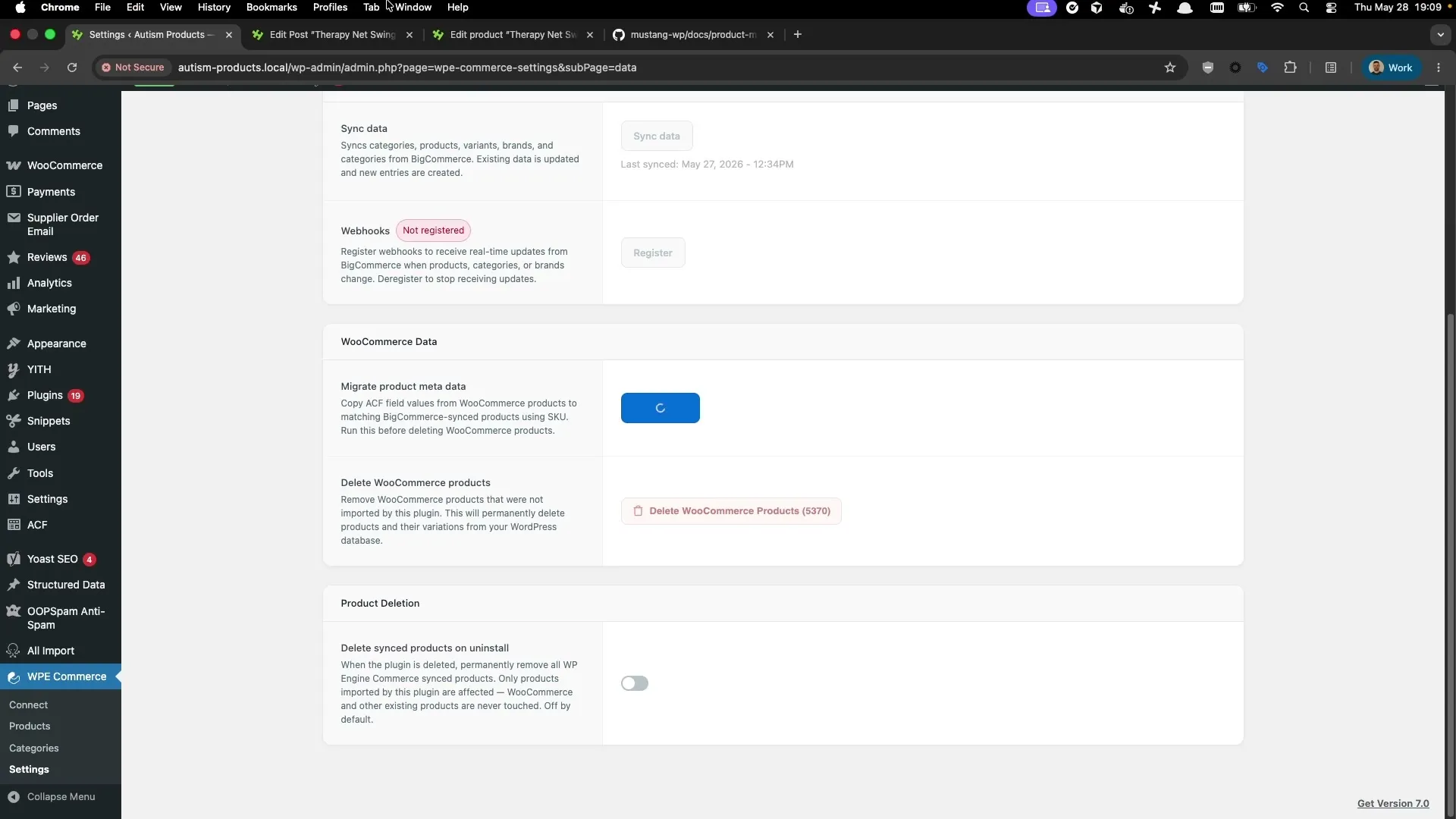
Task: Open macOS Spotlight search icon
Action: (x=1304, y=8)
